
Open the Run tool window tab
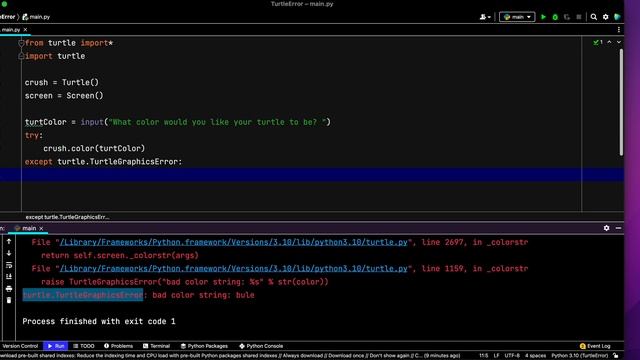pyautogui.click(x=56, y=346)
